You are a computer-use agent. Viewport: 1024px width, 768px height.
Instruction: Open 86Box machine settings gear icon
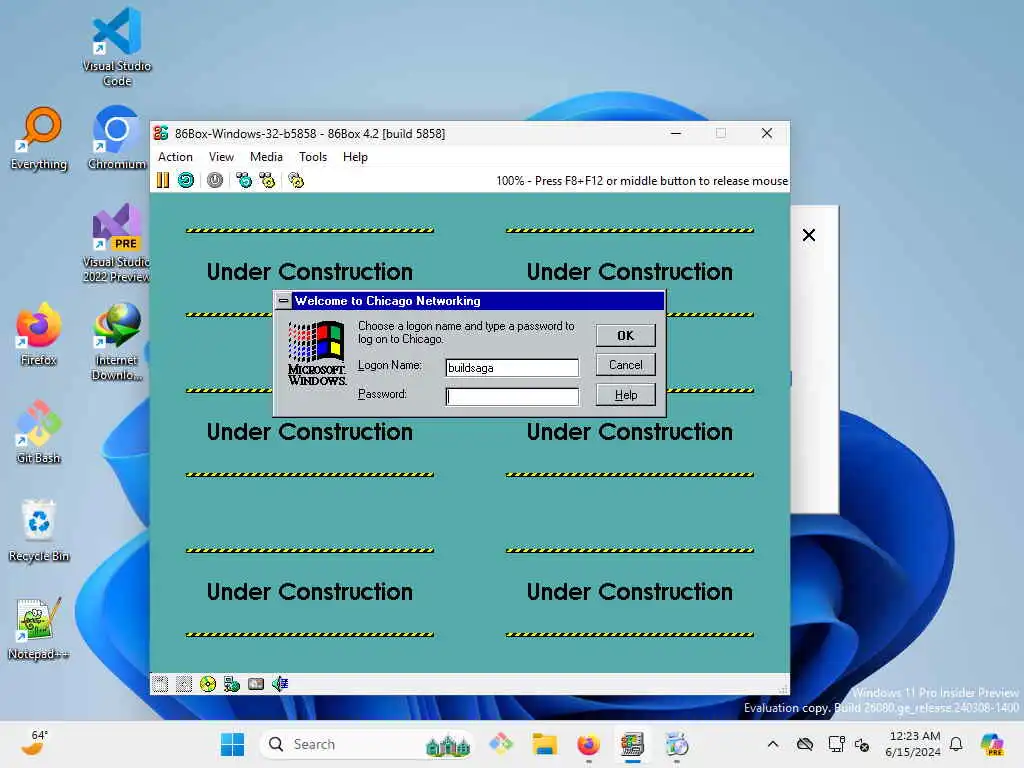pyautogui.click(x=296, y=180)
